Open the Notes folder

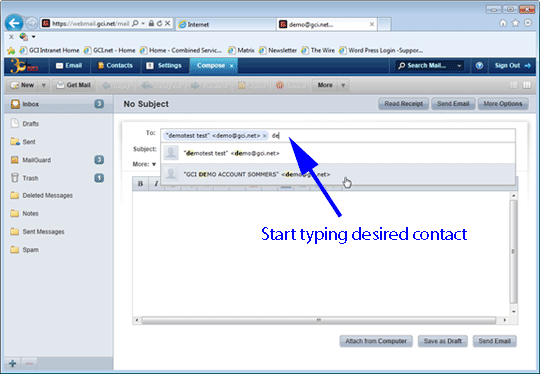(x=30, y=214)
